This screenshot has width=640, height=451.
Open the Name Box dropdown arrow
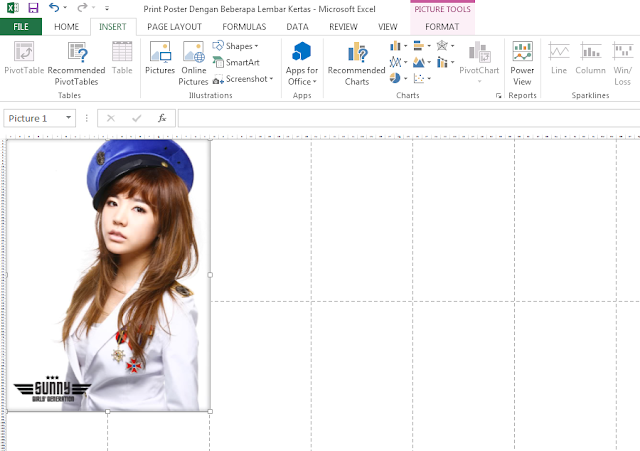[69, 118]
